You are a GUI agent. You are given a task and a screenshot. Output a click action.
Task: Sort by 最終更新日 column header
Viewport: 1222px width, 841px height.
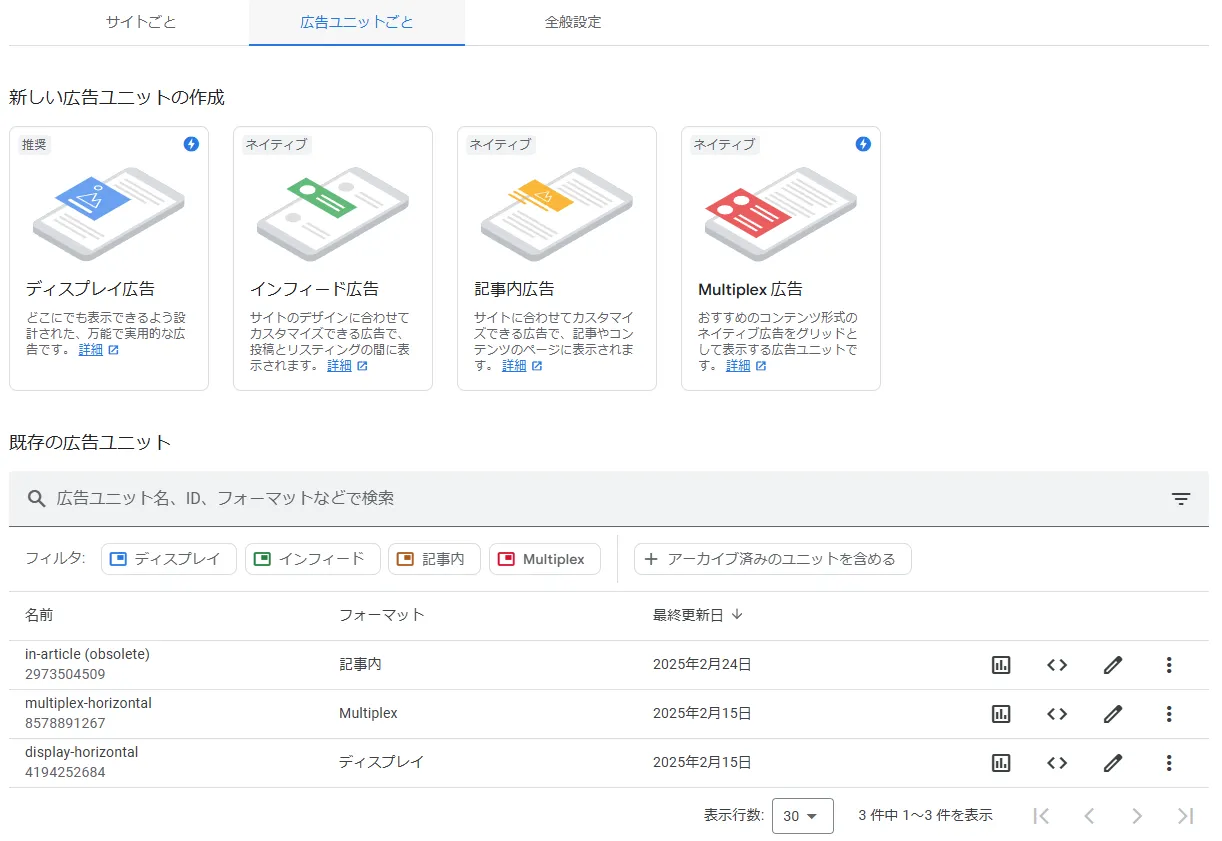pos(687,614)
